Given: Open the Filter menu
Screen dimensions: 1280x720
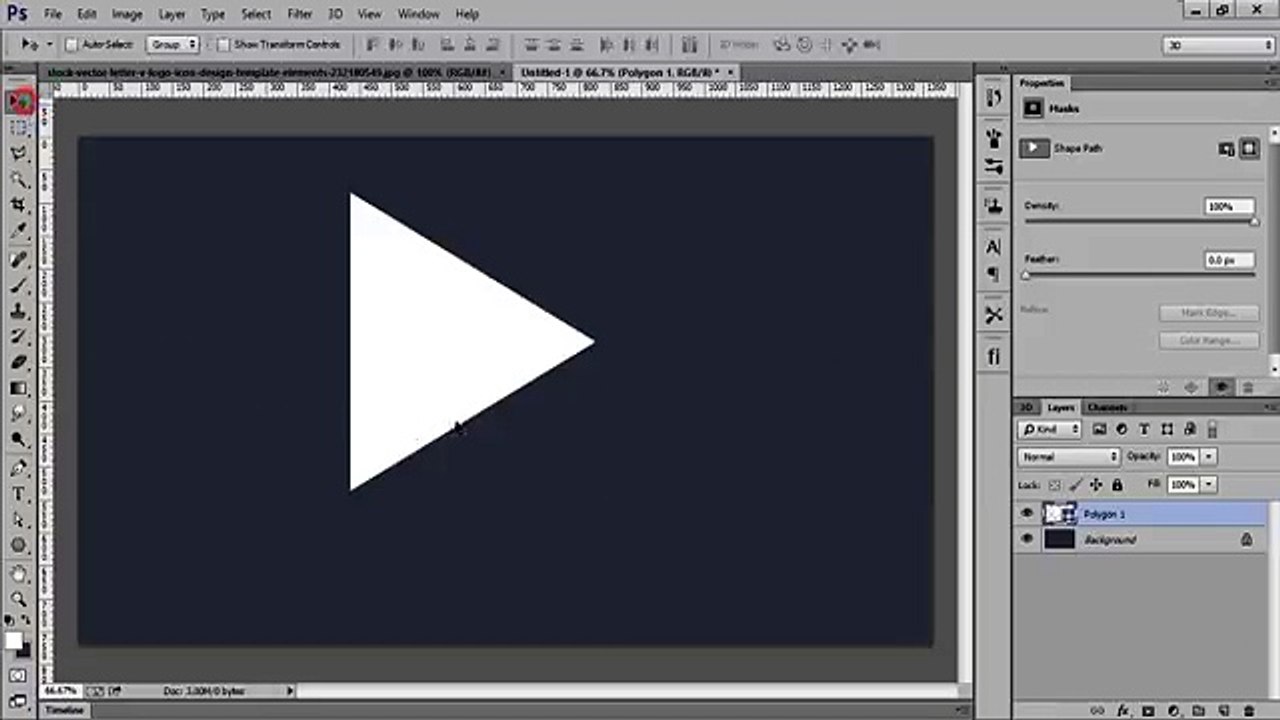Looking at the screenshot, I should pyautogui.click(x=300, y=14).
